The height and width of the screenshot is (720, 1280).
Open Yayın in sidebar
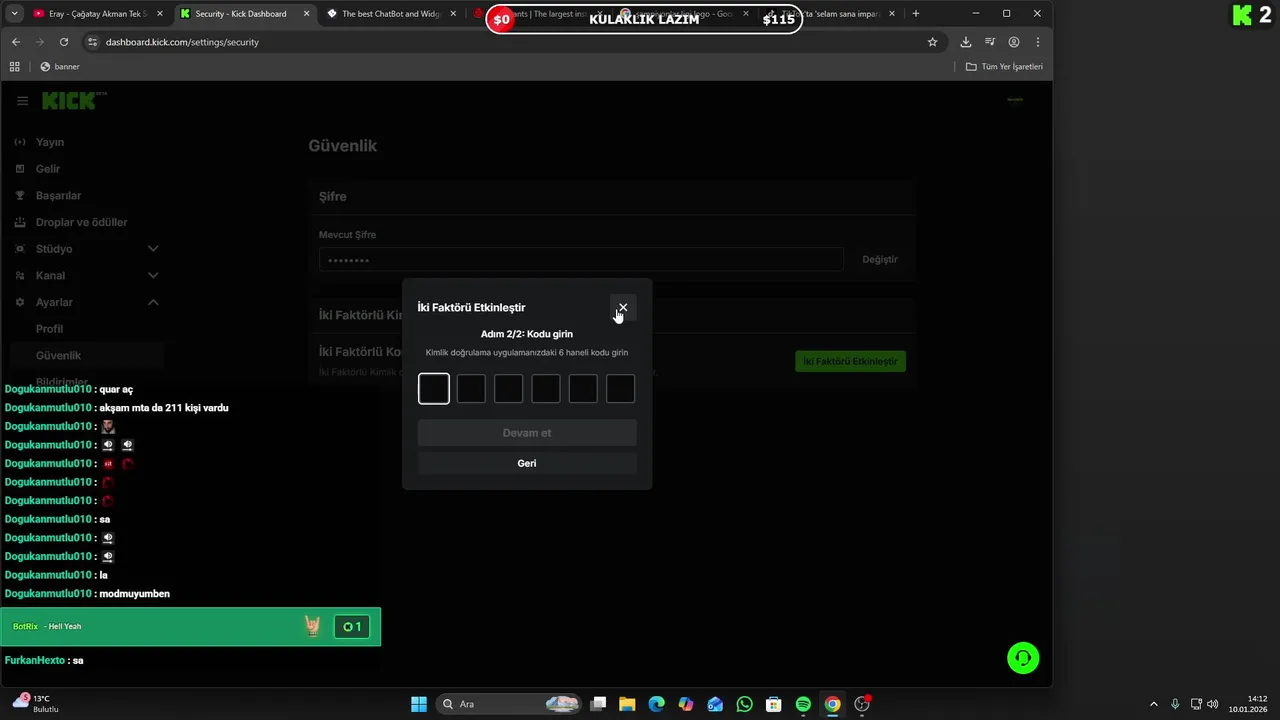[50, 142]
